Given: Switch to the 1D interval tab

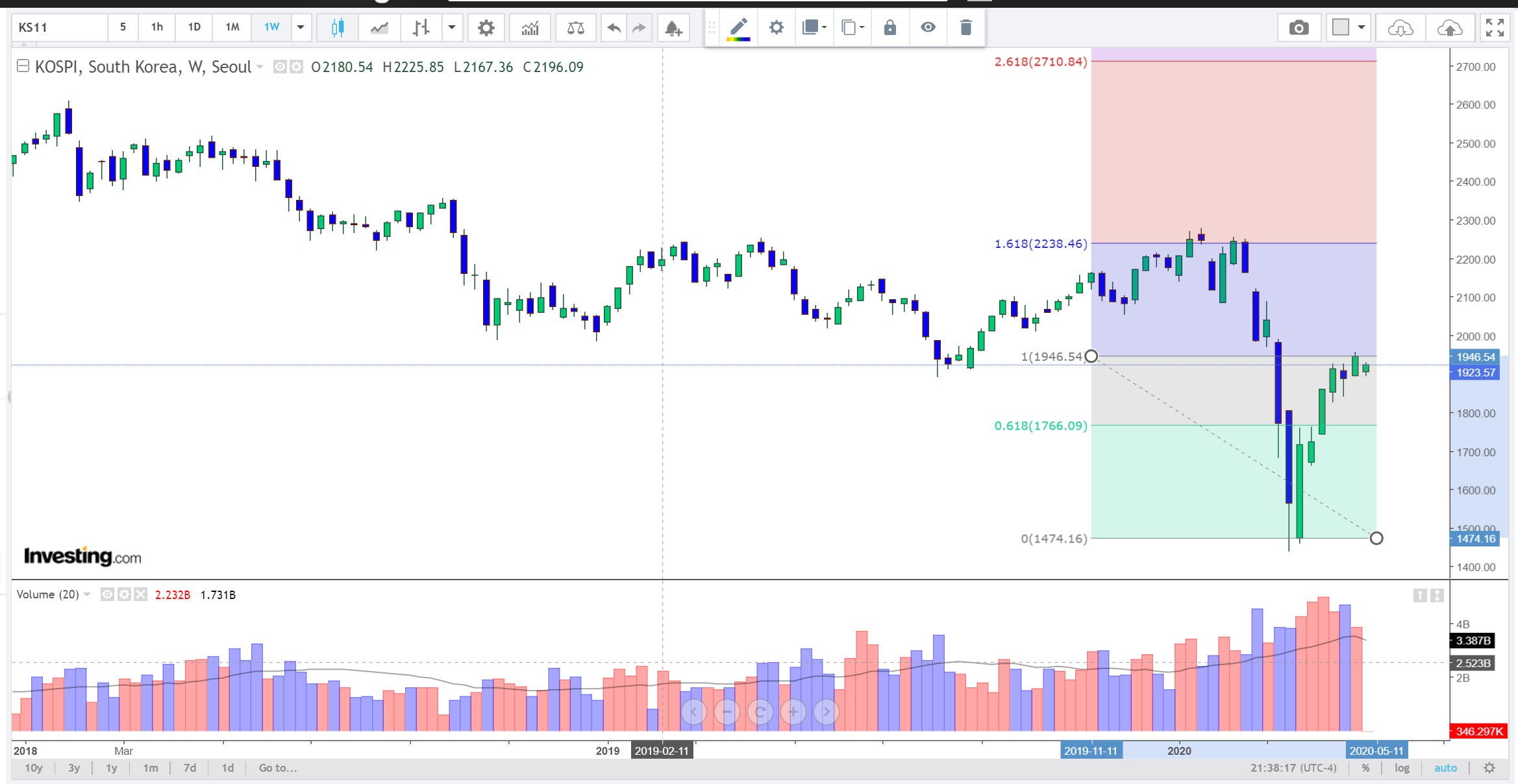Looking at the screenshot, I should tap(194, 27).
